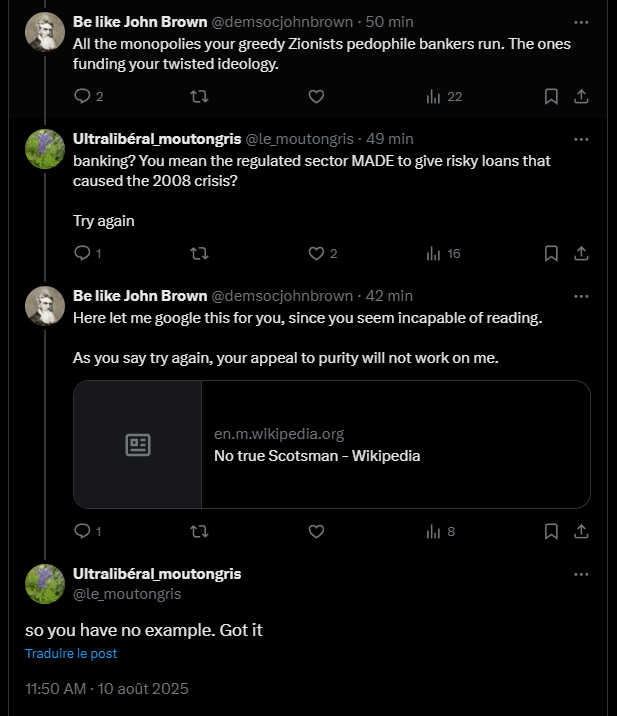Open more options on 42 min tweet
The image size is (617, 716).
(x=581, y=296)
